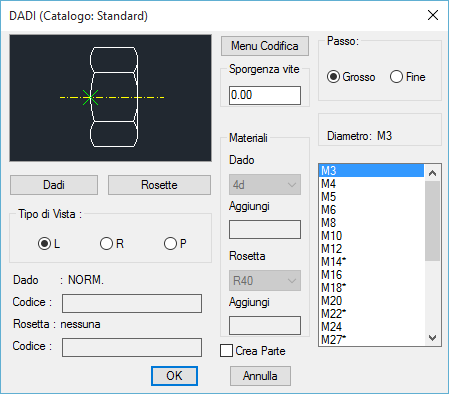The image size is (449, 394).
Task: Enable the Crea Parte checkbox
Action: click(x=226, y=351)
